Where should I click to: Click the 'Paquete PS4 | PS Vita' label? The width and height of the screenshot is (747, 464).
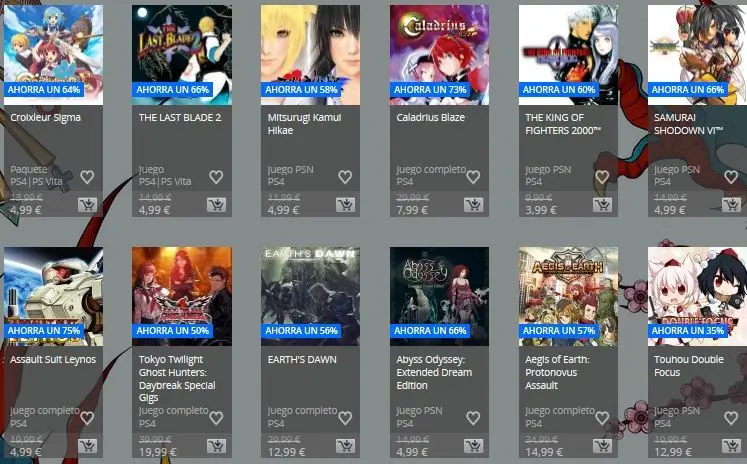(x=36, y=175)
